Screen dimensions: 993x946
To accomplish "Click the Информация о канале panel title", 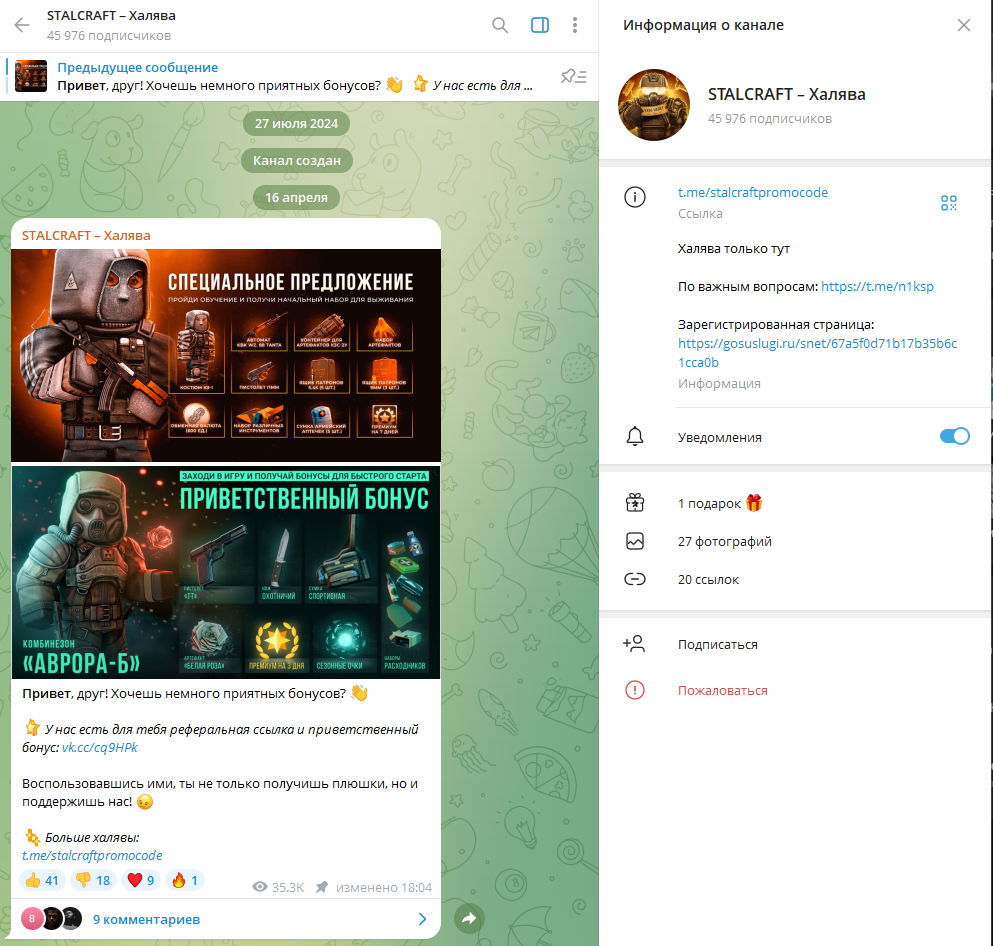I will pos(703,25).
